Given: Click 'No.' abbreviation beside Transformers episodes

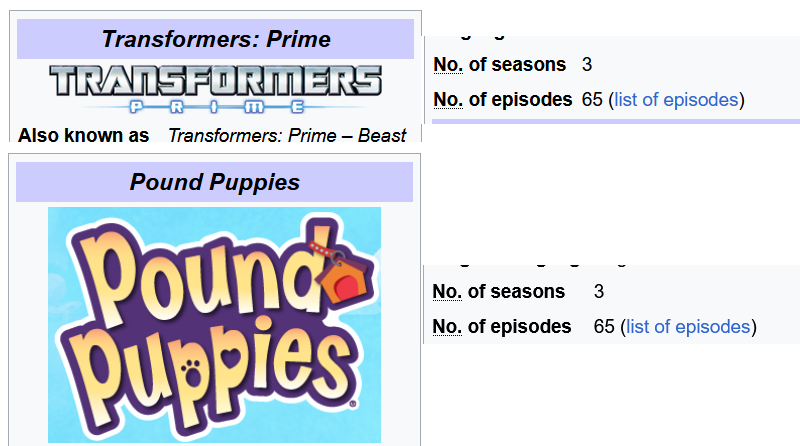Looking at the screenshot, I should [x=447, y=100].
